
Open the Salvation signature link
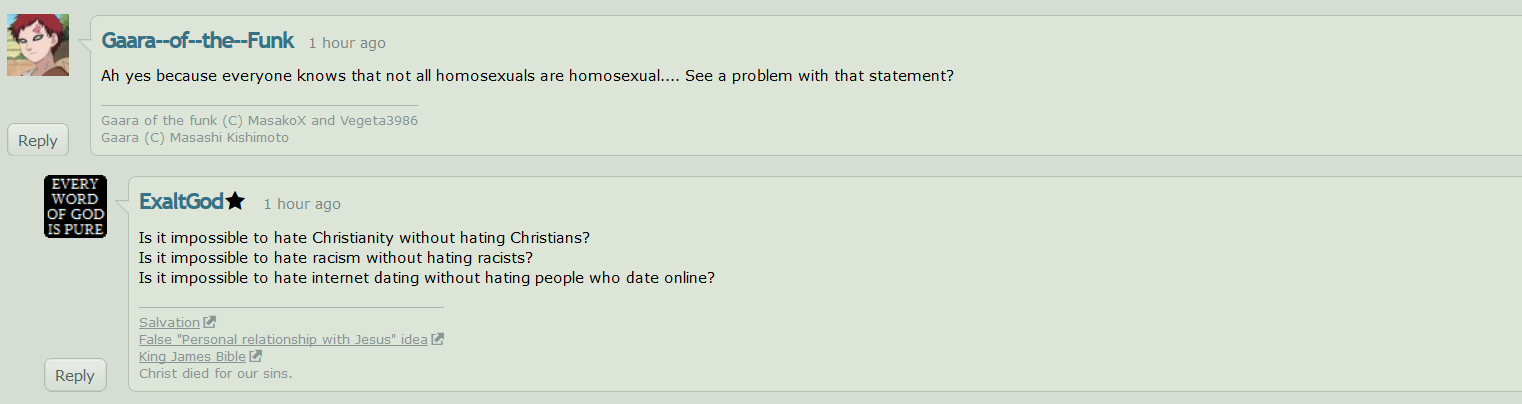(169, 322)
